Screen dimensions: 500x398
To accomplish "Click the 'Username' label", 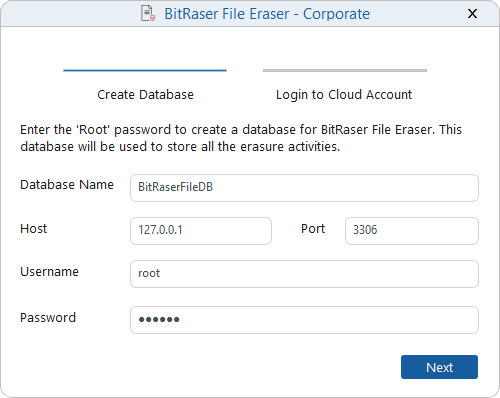I will tap(49, 272).
